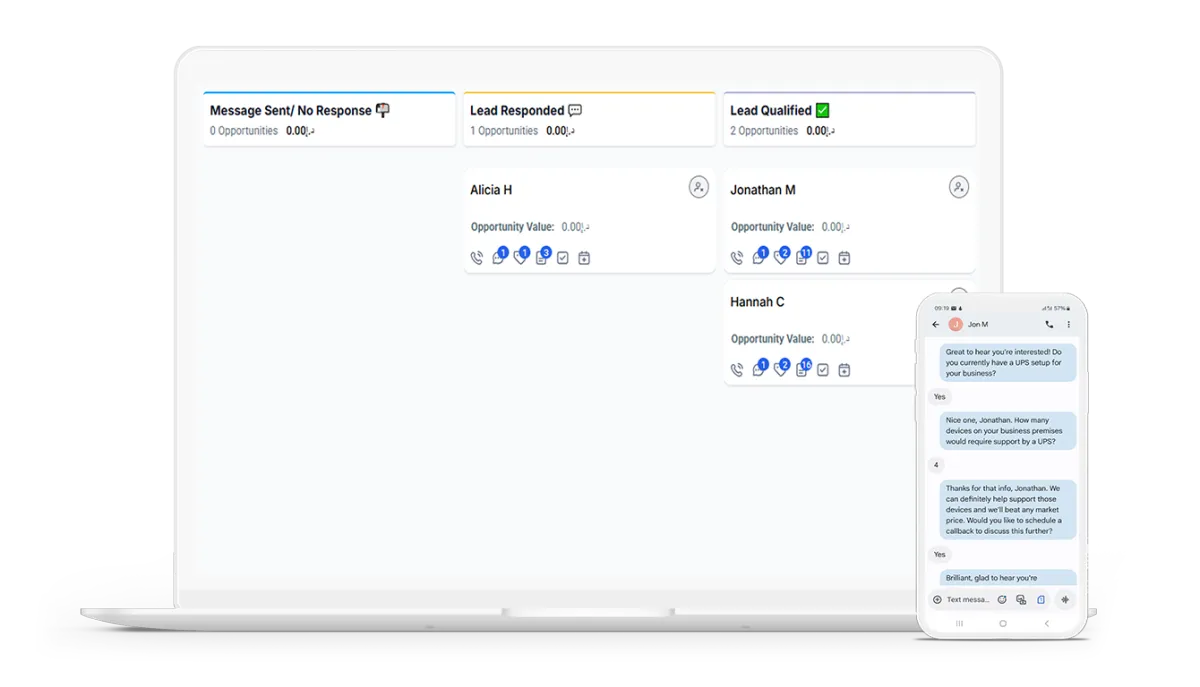Select the Message Sent/ No Response column header
The height and width of the screenshot is (687, 1200).
click(x=329, y=120)
